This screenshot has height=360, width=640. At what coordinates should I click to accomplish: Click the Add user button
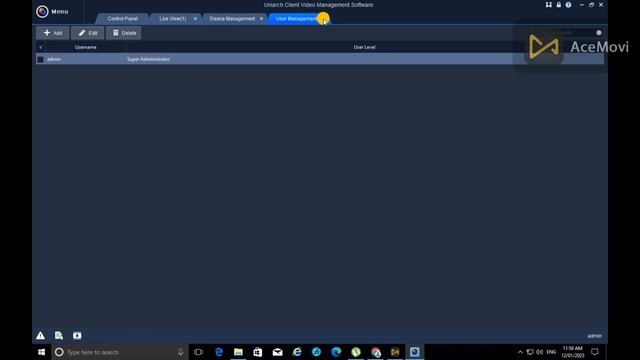tap(53, 33)
